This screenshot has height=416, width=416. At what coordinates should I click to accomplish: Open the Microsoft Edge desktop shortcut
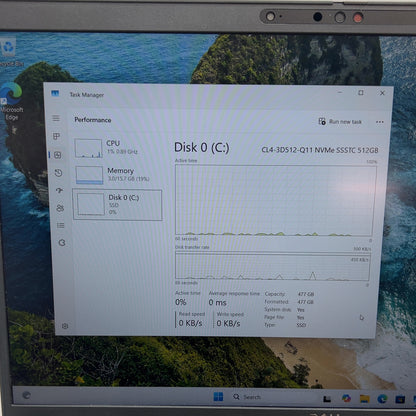click(x=12, y=102)
